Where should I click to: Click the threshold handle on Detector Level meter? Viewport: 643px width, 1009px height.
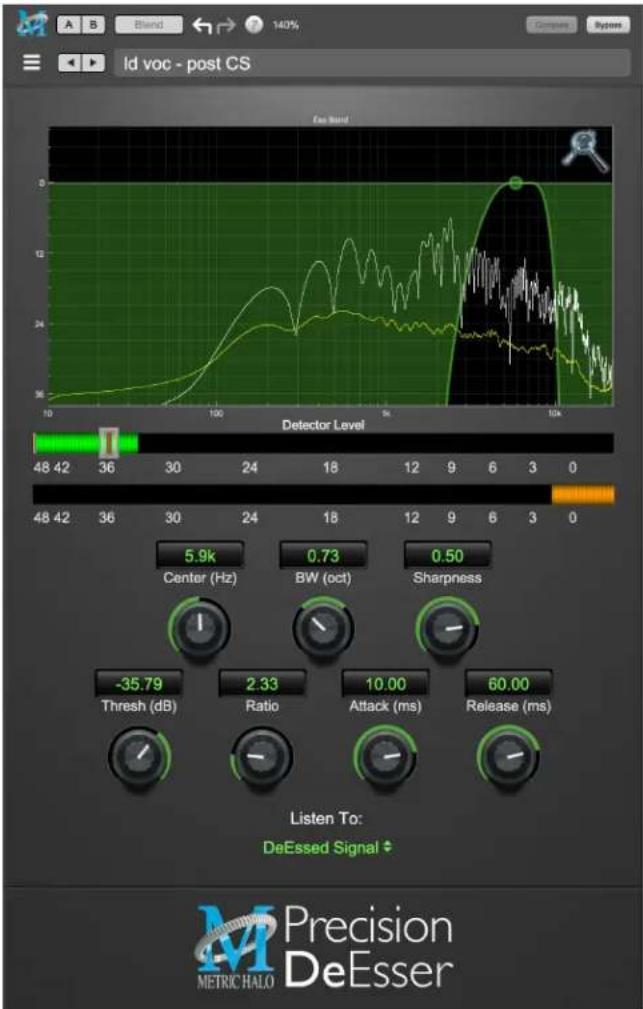coord(109,442)
